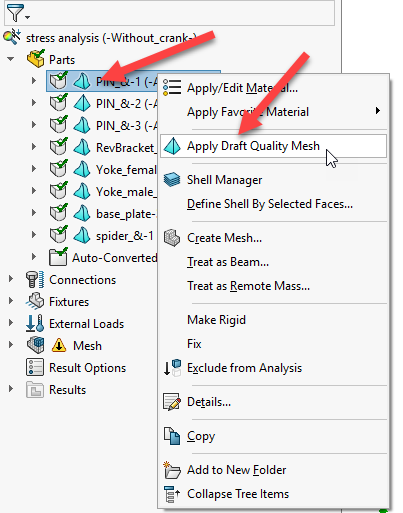Click the Yoke_male mesh pyramid icon
Viewport: 403px width, 513px height.
click(82, 191)
